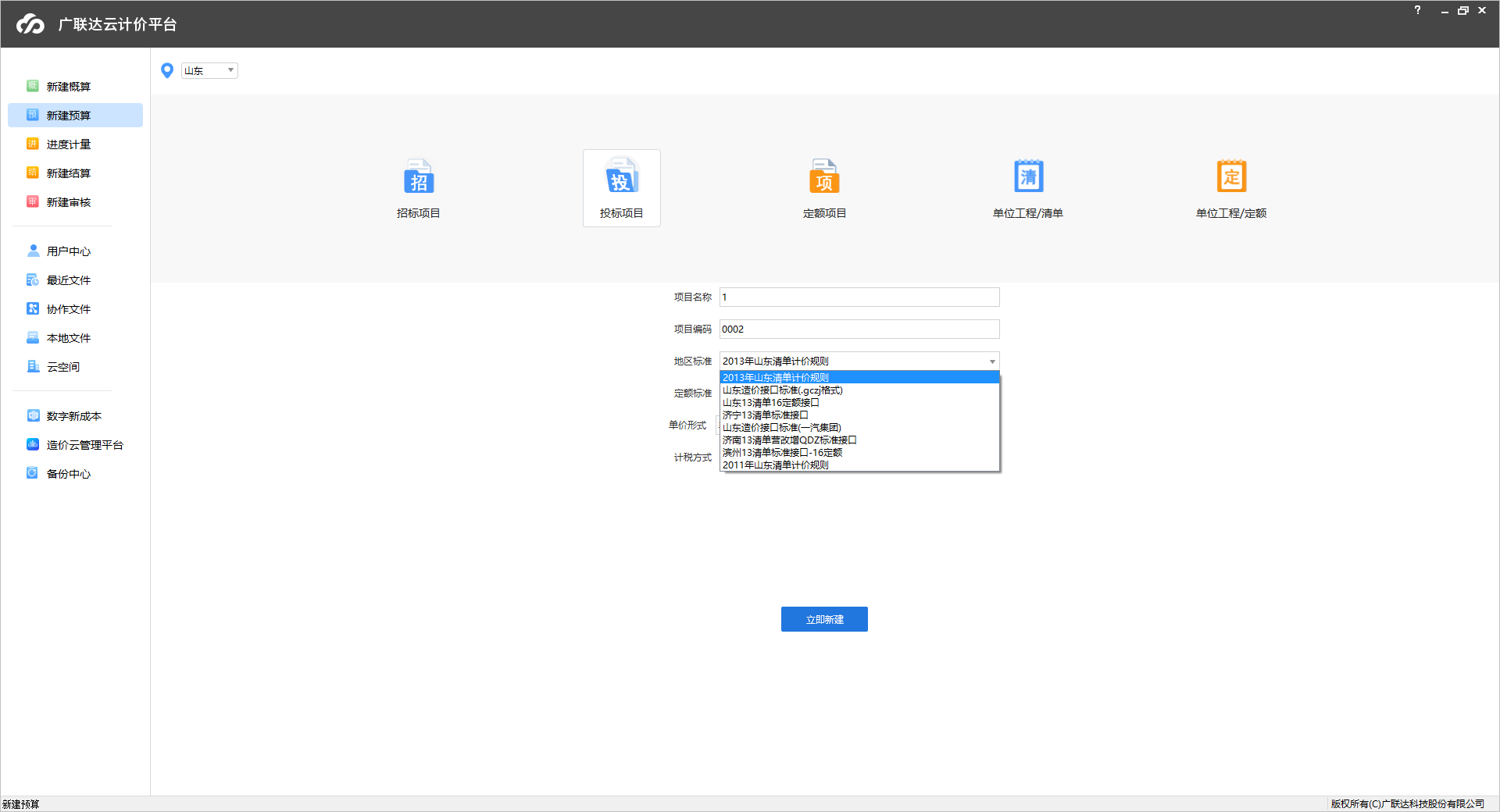Click the 备份中心 icon
Viewport: 1500px width, 812px height.
click(x=33, y=473)
